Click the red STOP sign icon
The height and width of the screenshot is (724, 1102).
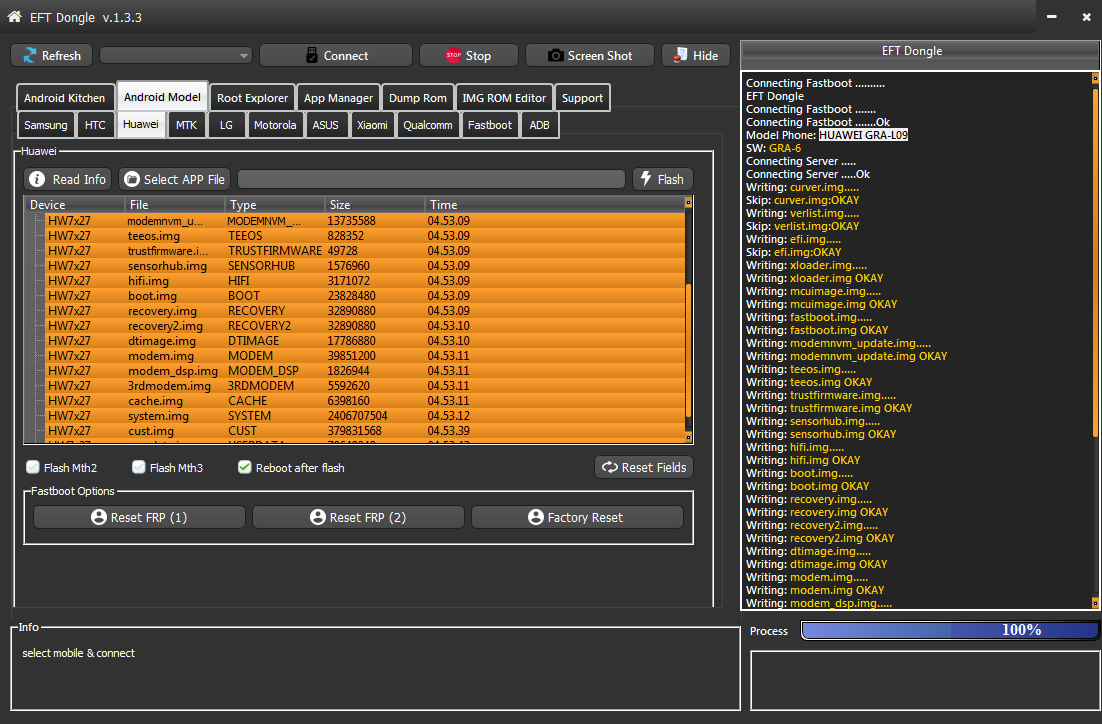pos(453,55)
